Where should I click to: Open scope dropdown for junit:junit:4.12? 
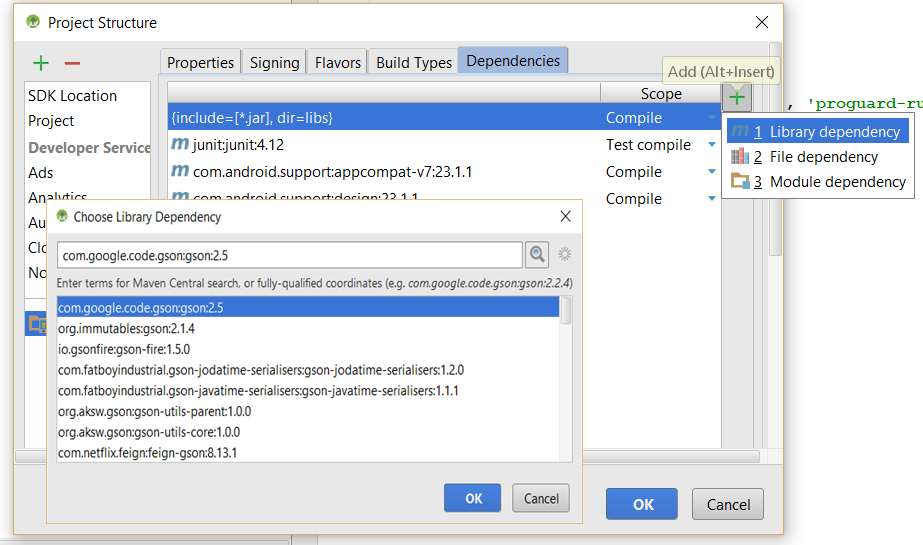pyautogui.click(x=712, y=145)
